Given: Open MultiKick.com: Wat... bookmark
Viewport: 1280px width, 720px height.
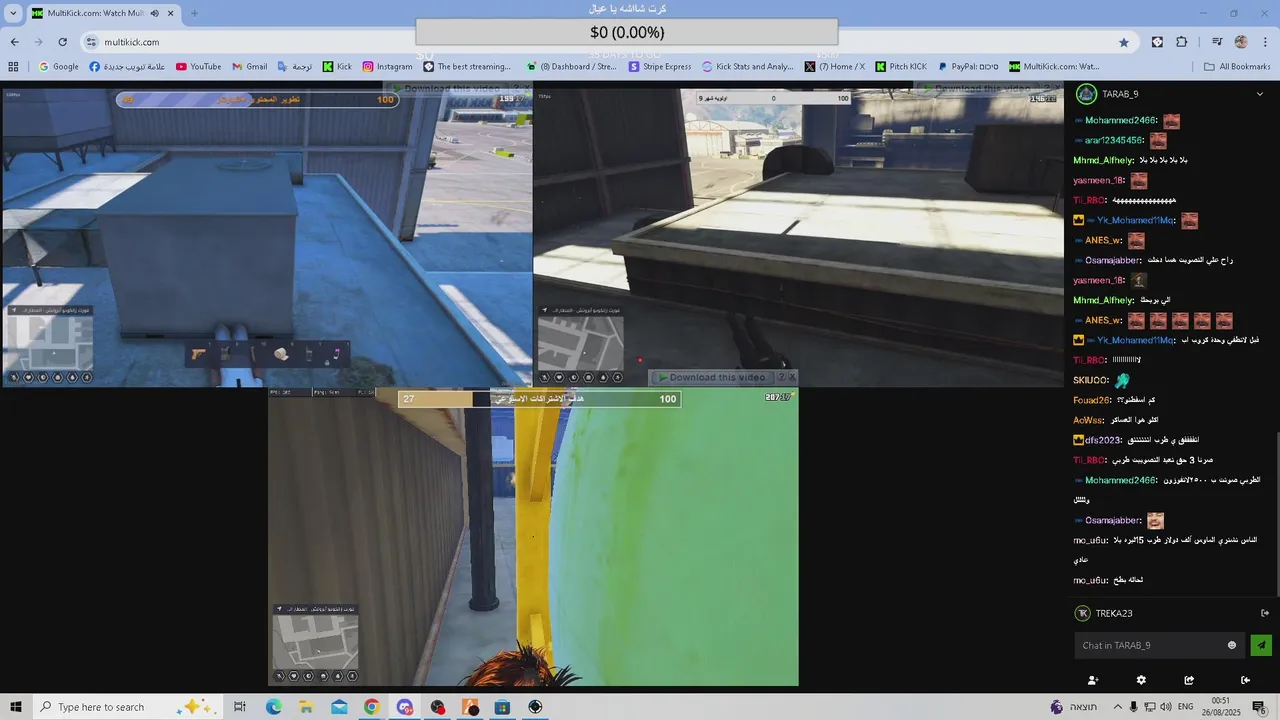Looking at the screenshot, I should click(1054, 67).
